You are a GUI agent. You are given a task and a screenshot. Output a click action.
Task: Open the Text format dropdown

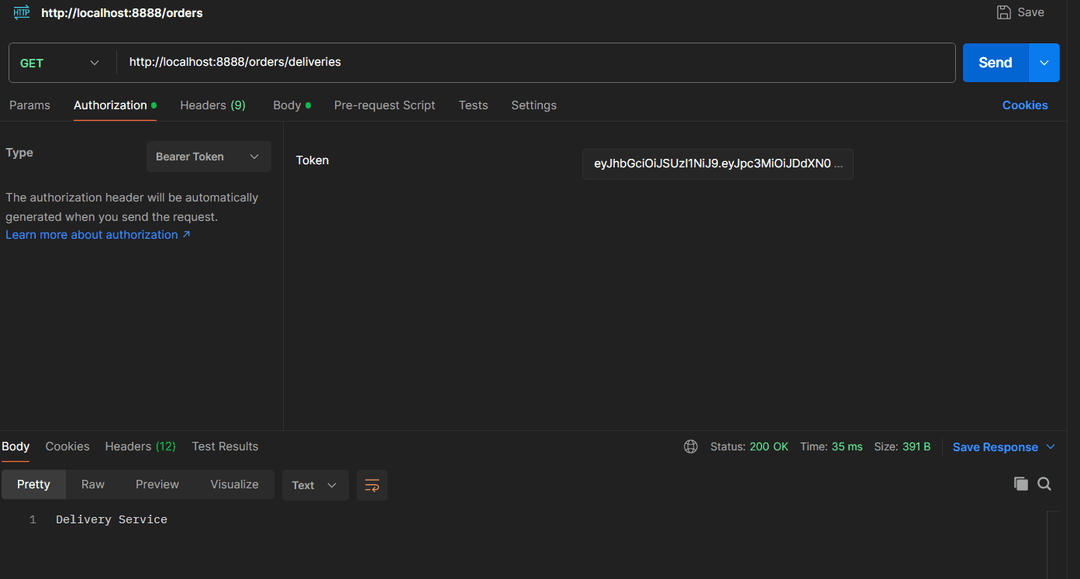click(x=315, y=485)
